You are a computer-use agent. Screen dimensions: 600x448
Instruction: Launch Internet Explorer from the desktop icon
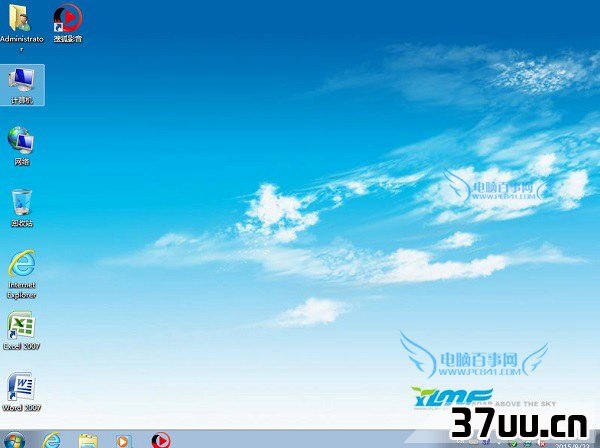(22, 274)
